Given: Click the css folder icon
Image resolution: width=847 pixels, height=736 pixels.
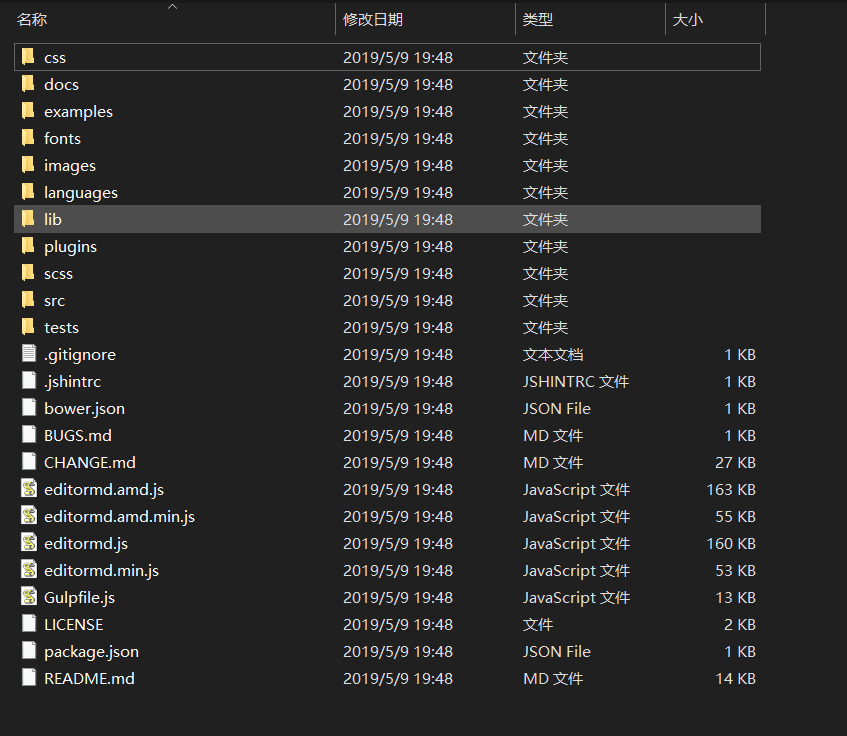Looking at the screenshot, I should tap(26, 57).
